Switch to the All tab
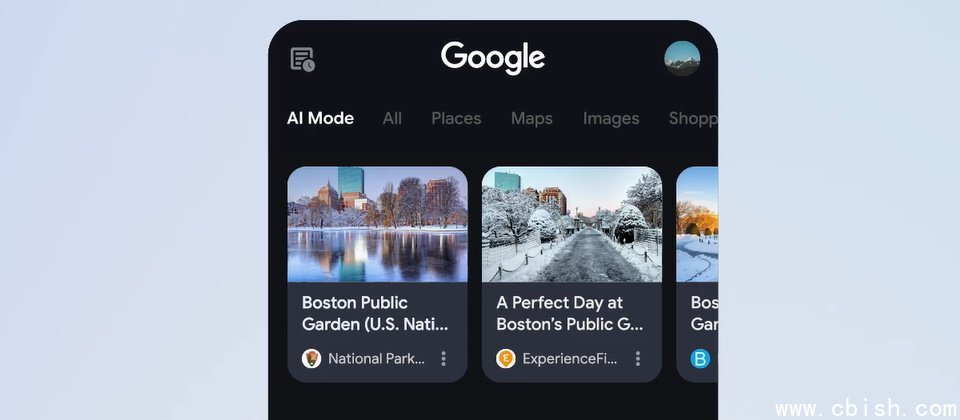The image size is (960, 420). coord(392,118)
